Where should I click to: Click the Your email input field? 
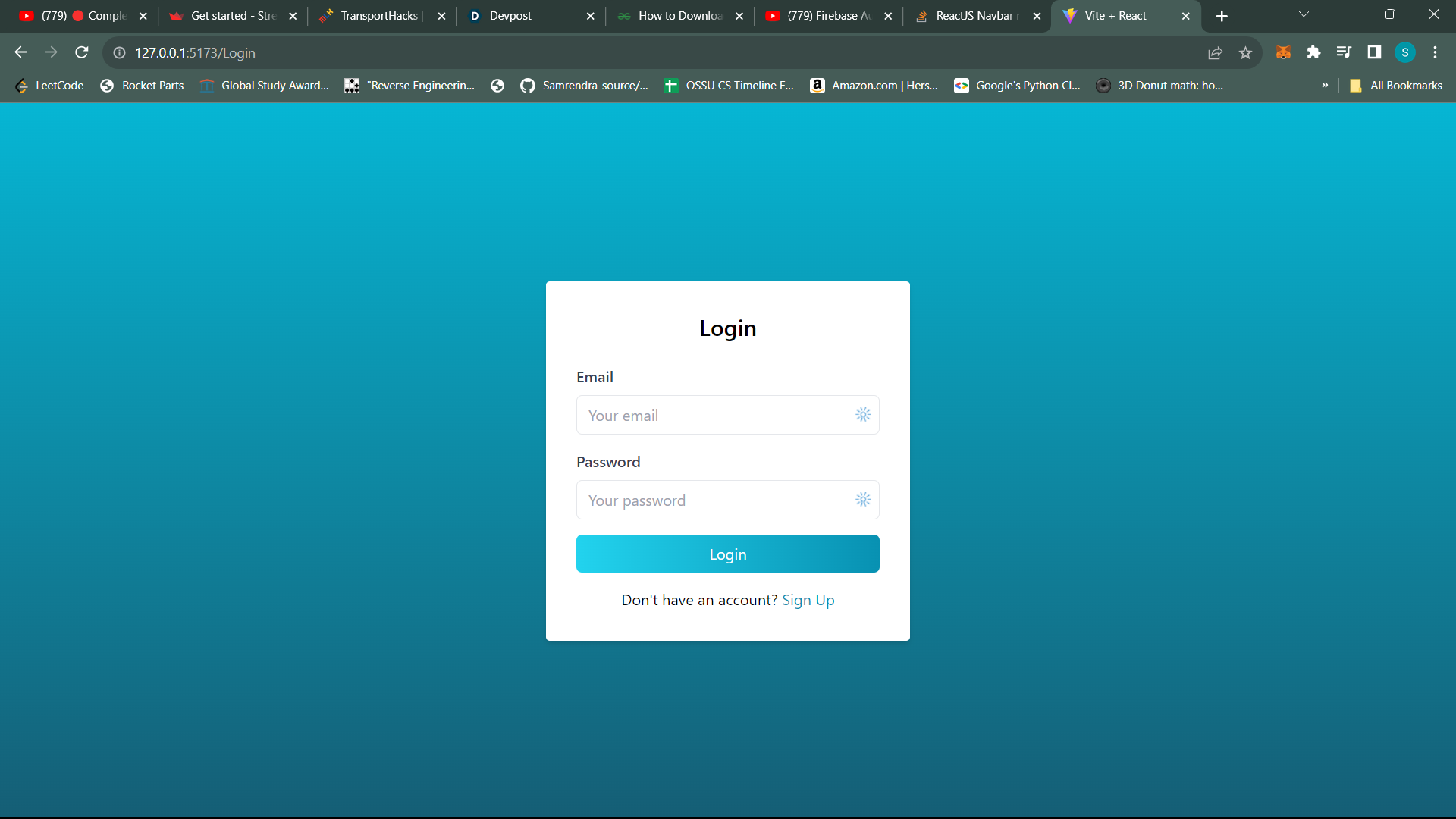713,415
